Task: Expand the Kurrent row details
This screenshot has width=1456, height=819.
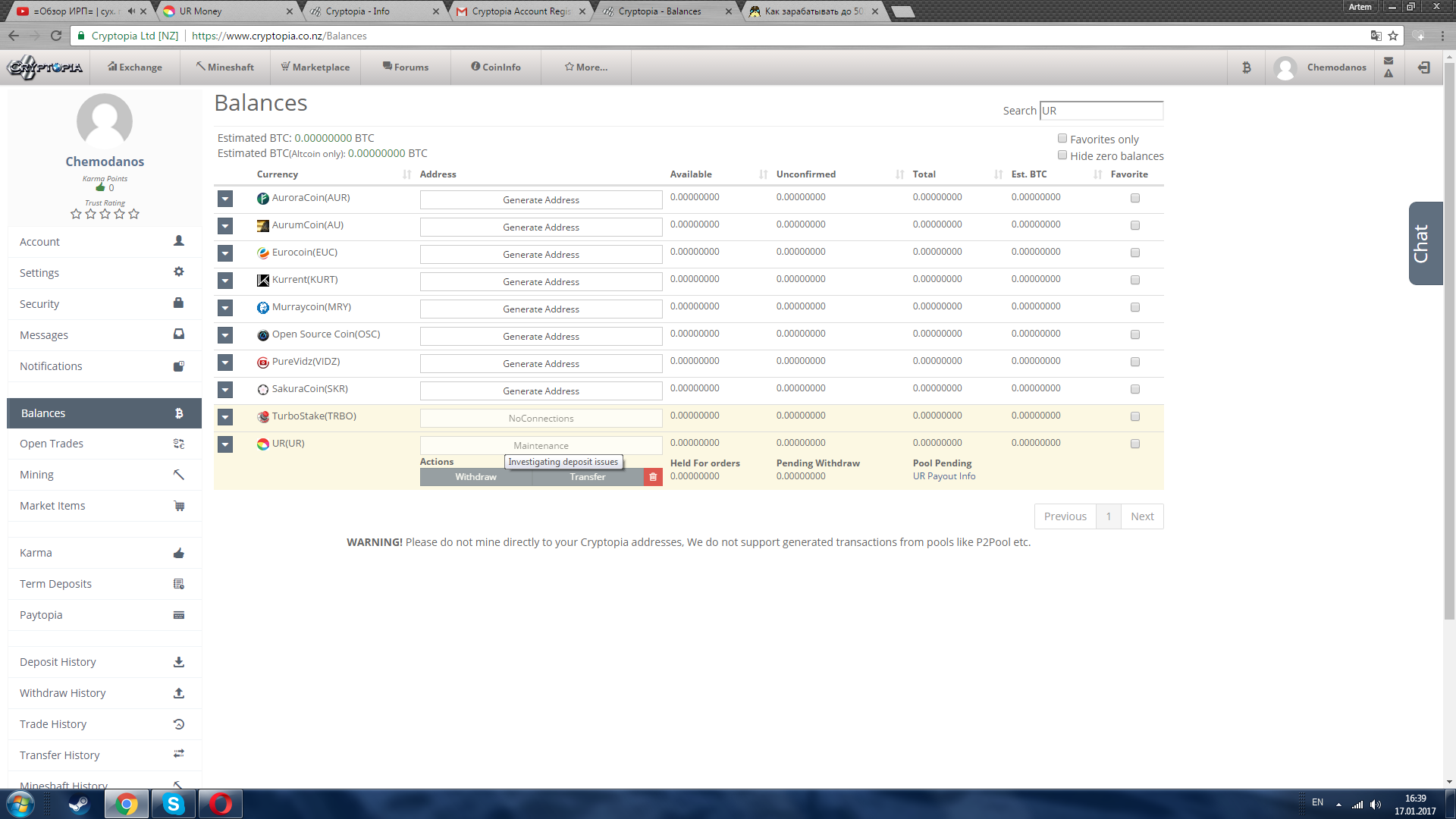Action: (x=225, y=281)
